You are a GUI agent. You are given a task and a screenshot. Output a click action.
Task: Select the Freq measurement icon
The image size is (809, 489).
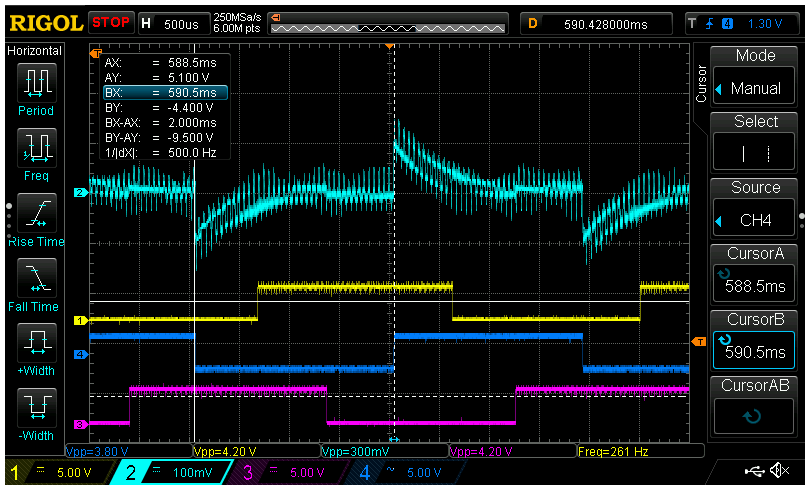[x=36, y=147]
